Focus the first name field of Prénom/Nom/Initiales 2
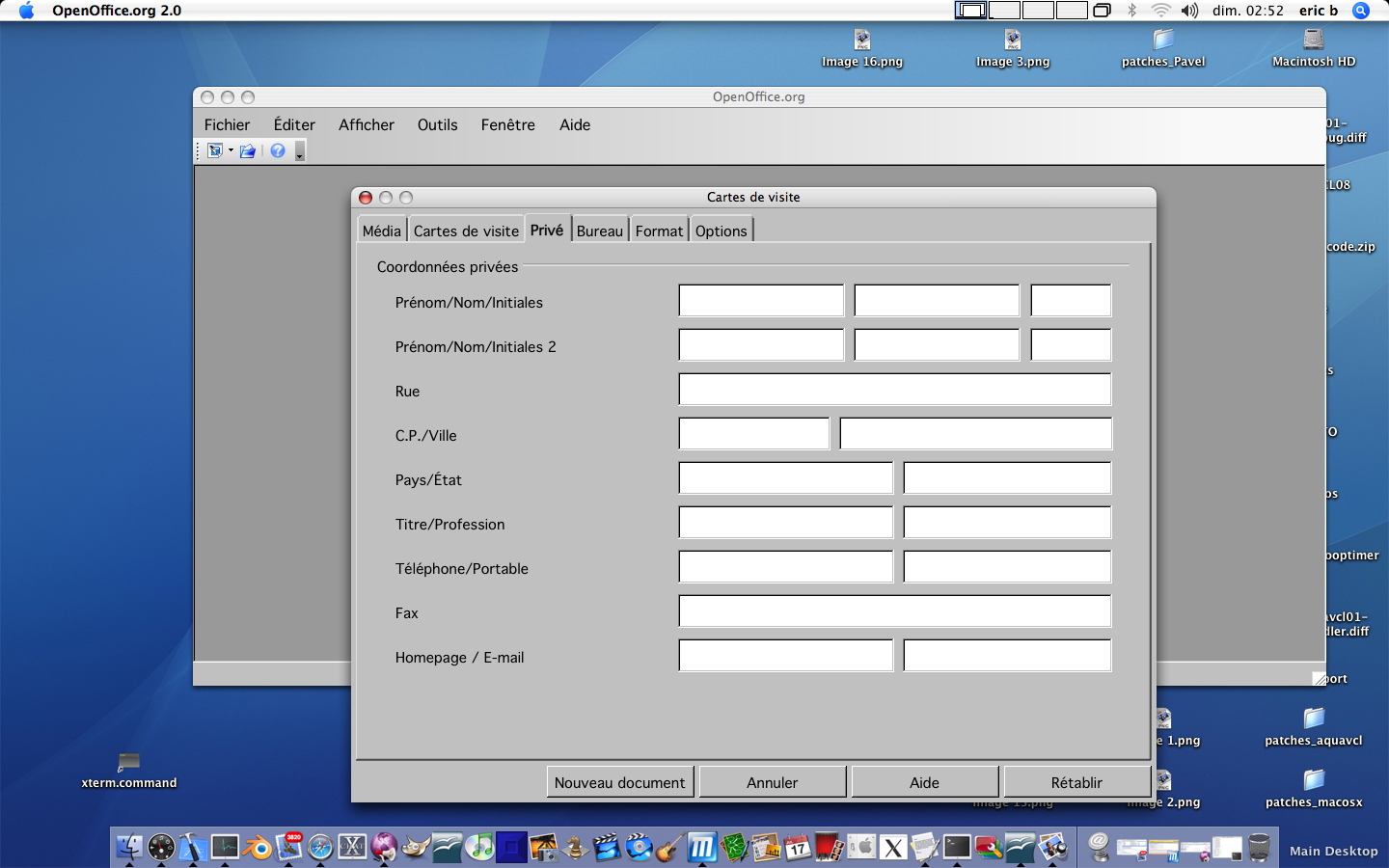 tap(761, 345)
